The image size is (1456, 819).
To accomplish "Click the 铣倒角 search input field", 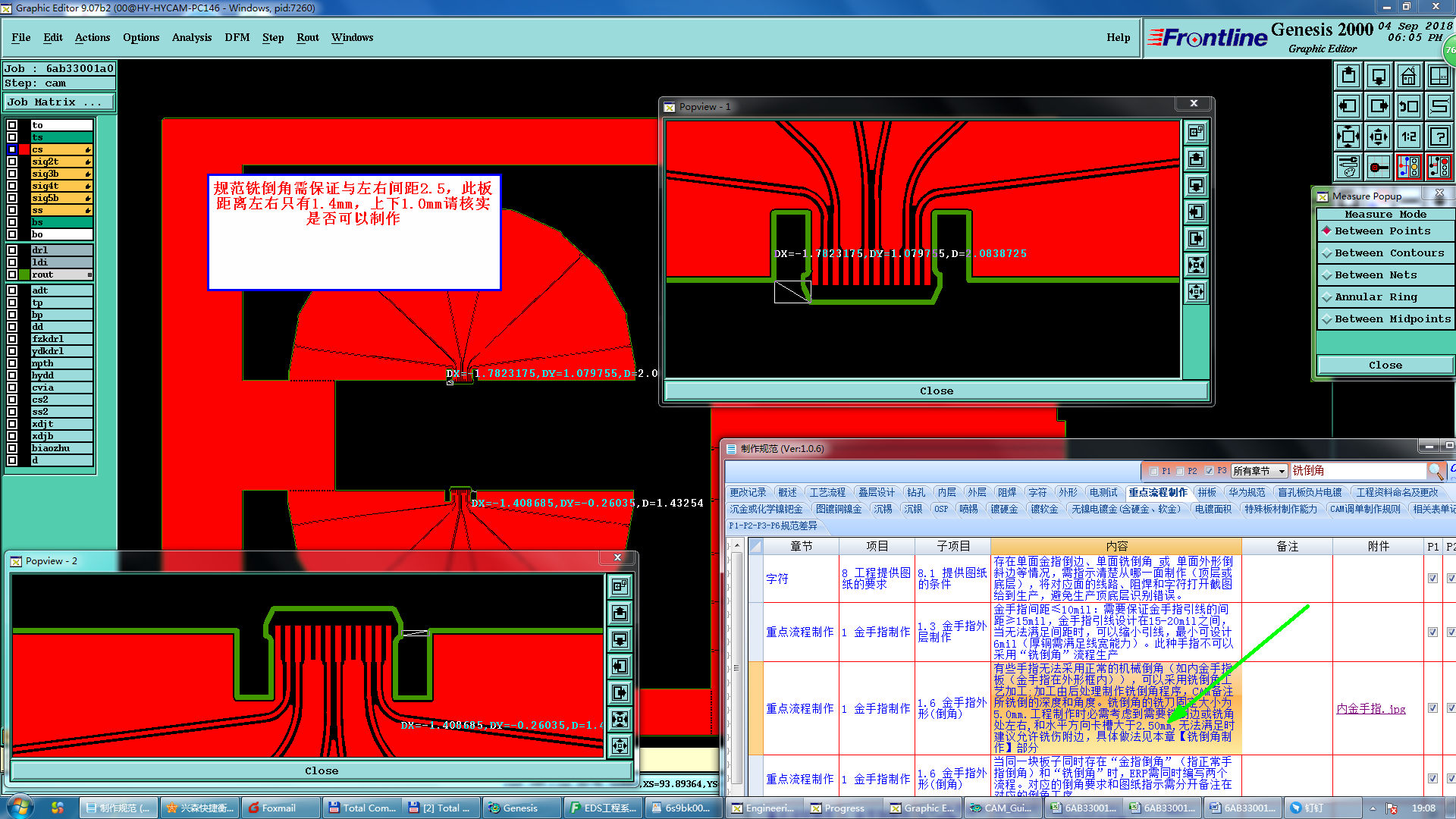I will tap(1357, 471).
